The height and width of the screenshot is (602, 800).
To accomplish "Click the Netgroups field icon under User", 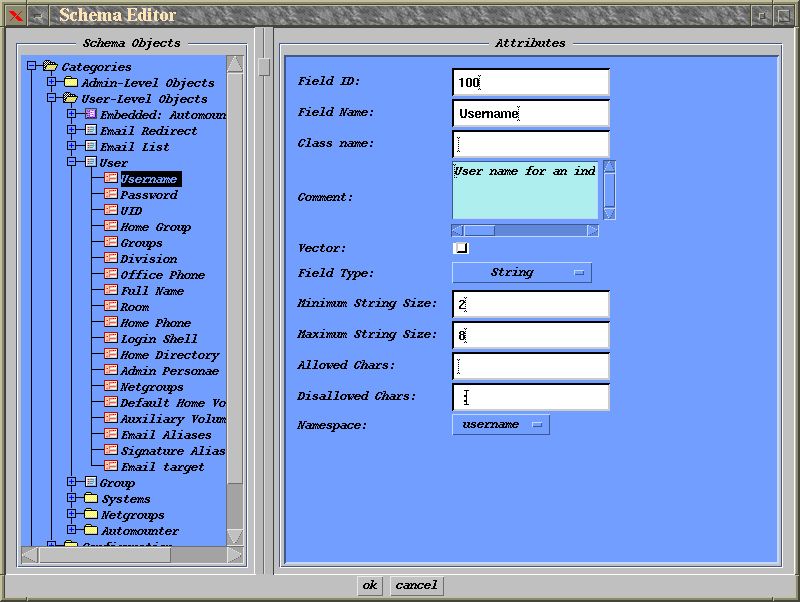I will 111,386.
